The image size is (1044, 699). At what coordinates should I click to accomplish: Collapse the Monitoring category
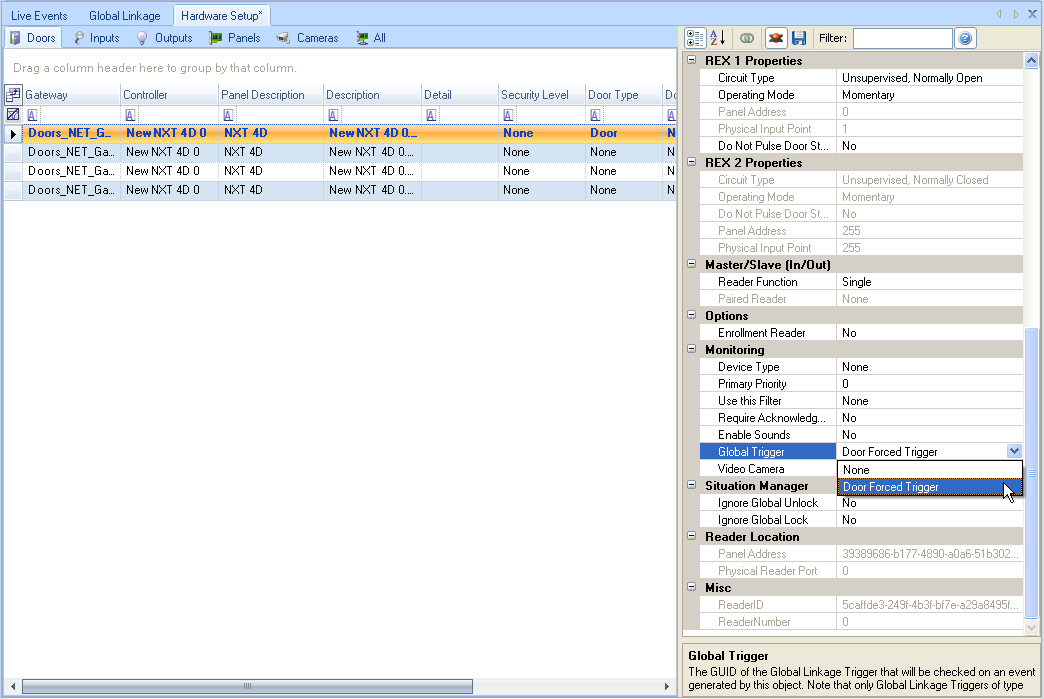coord(692,350)
